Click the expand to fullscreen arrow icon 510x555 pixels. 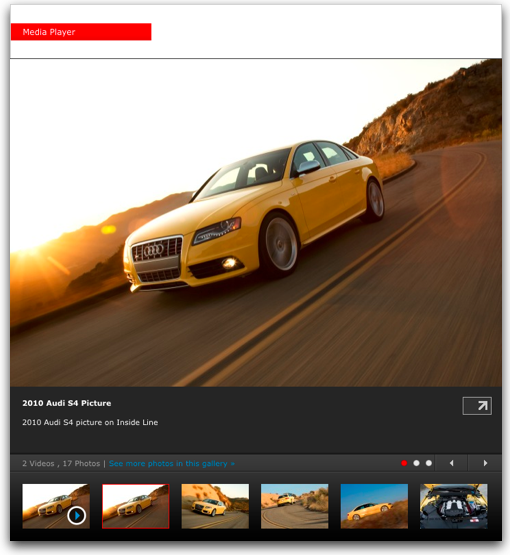[477, 406]
